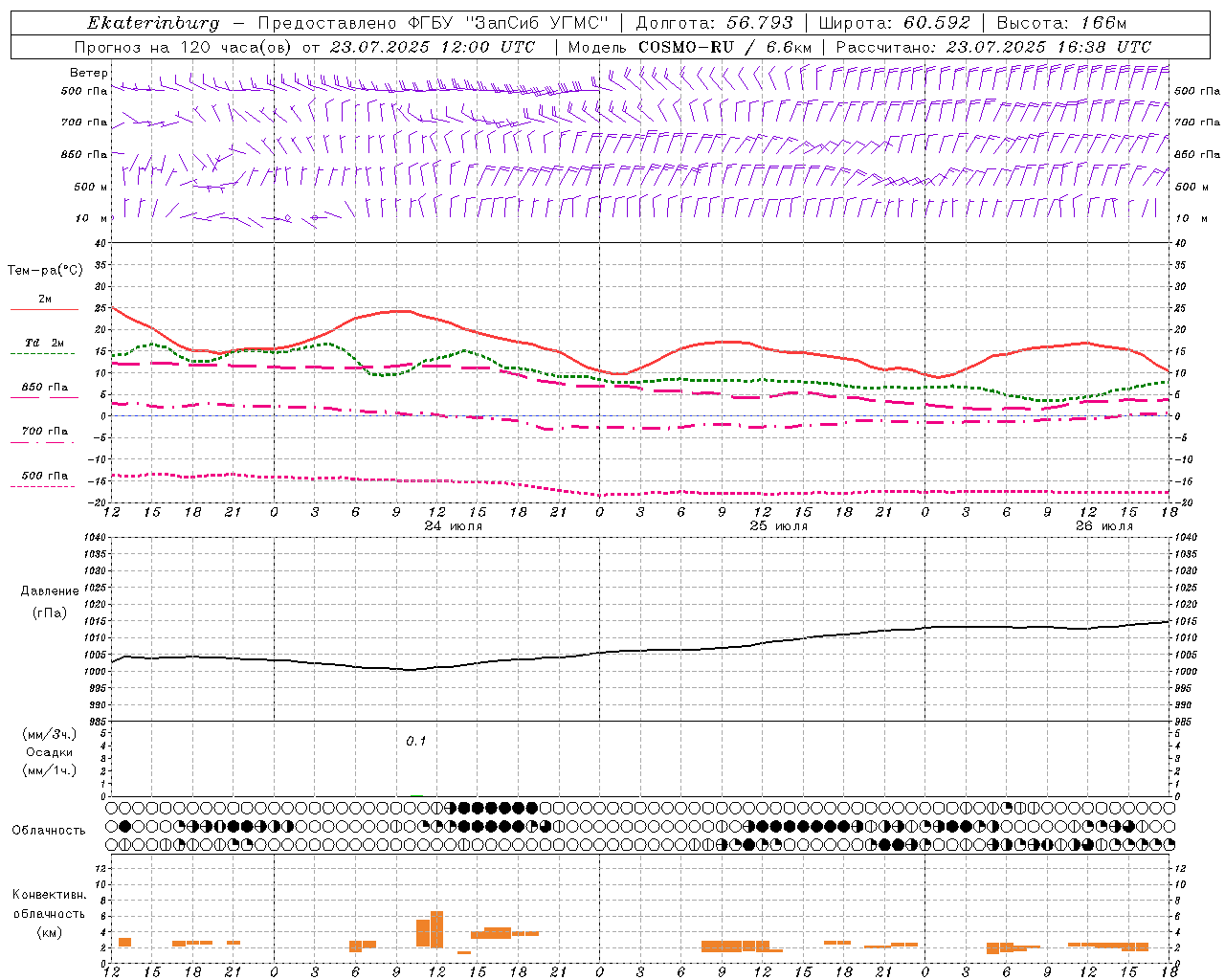Click 'Прогноз на 120 часа(ов)' forecast period text

tap(184, 47)
